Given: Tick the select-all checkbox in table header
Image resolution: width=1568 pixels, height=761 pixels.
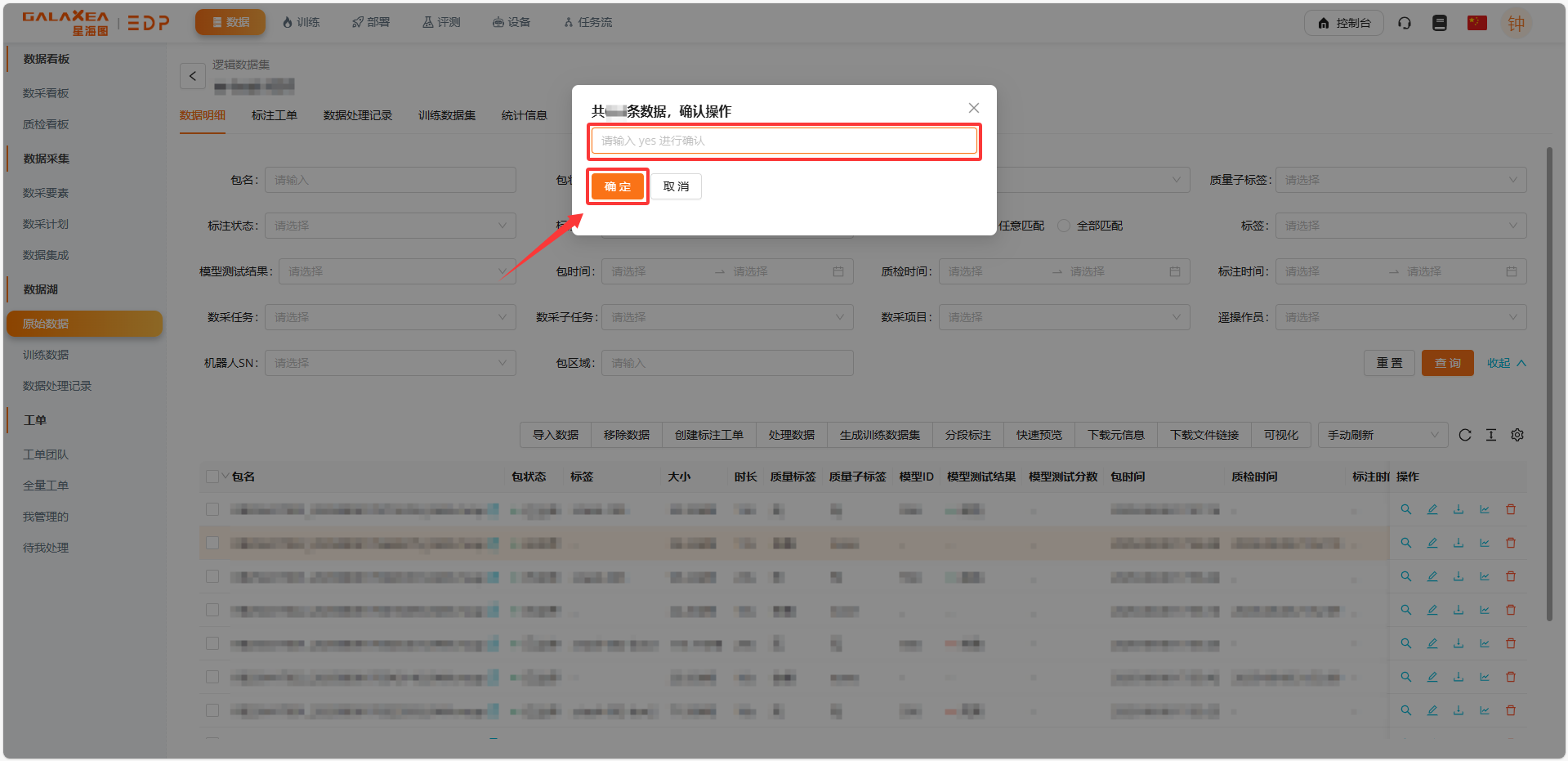Looking at the screenshot, I should [x=212, y=477].
